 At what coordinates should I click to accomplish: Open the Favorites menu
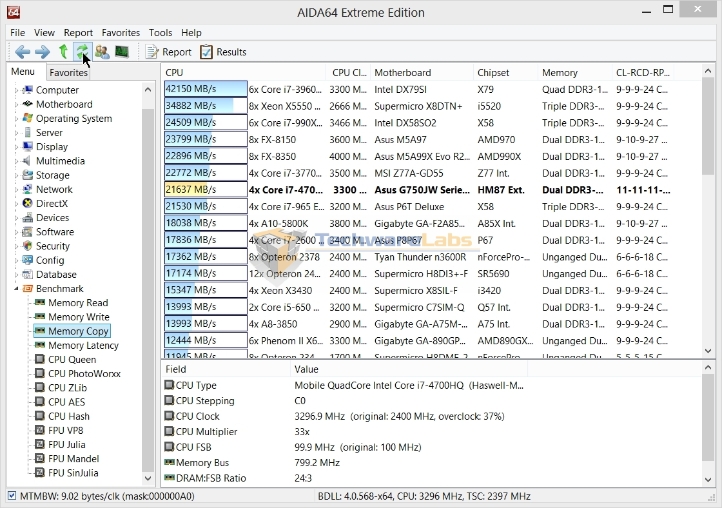(121, 33)
